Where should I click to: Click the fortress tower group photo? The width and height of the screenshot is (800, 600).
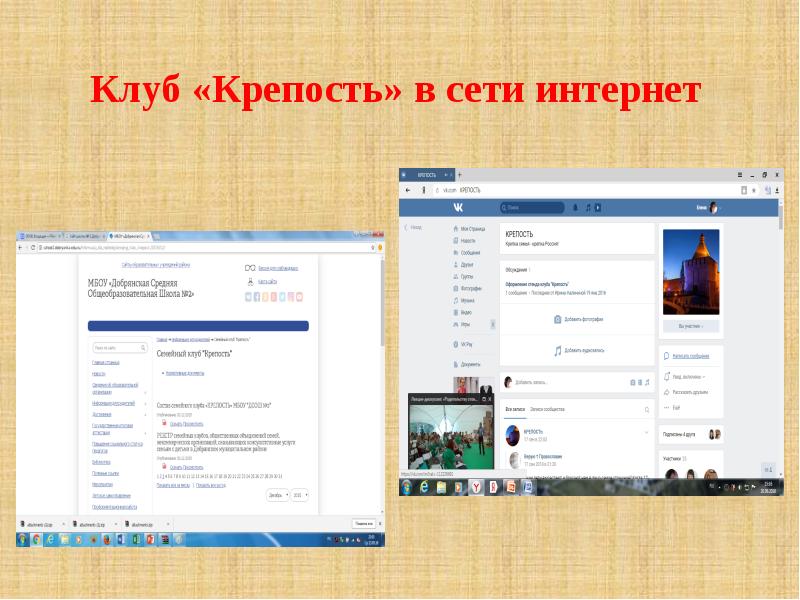tap(691, 272)
